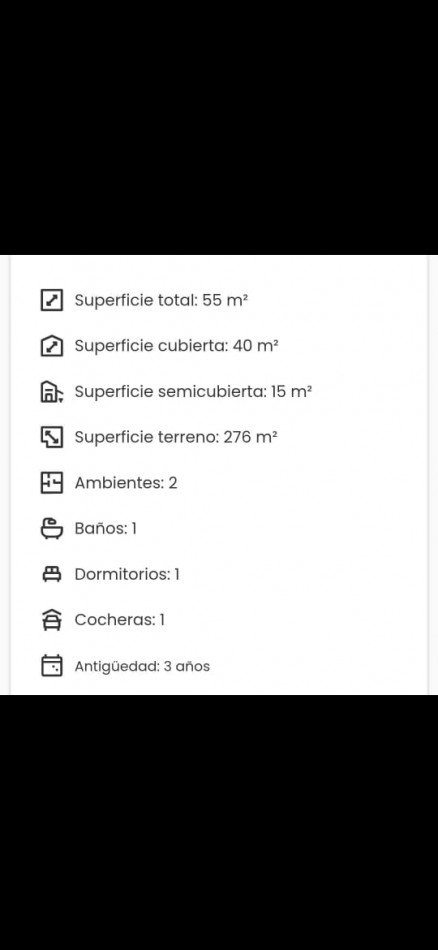Image resolution: width=438 pixels, height=950 pixels.
Task: Click the calendar icon beside Antigüedad
Action: click(52, 666)
